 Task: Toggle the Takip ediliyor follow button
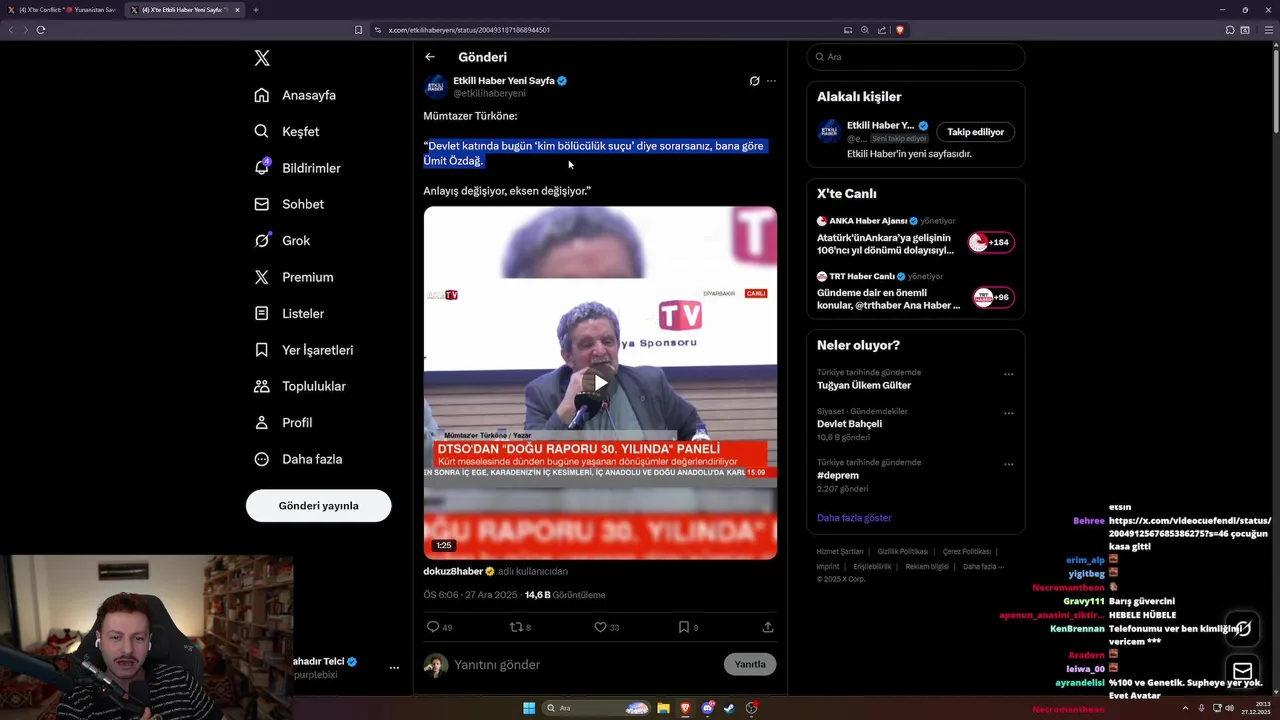976,131
